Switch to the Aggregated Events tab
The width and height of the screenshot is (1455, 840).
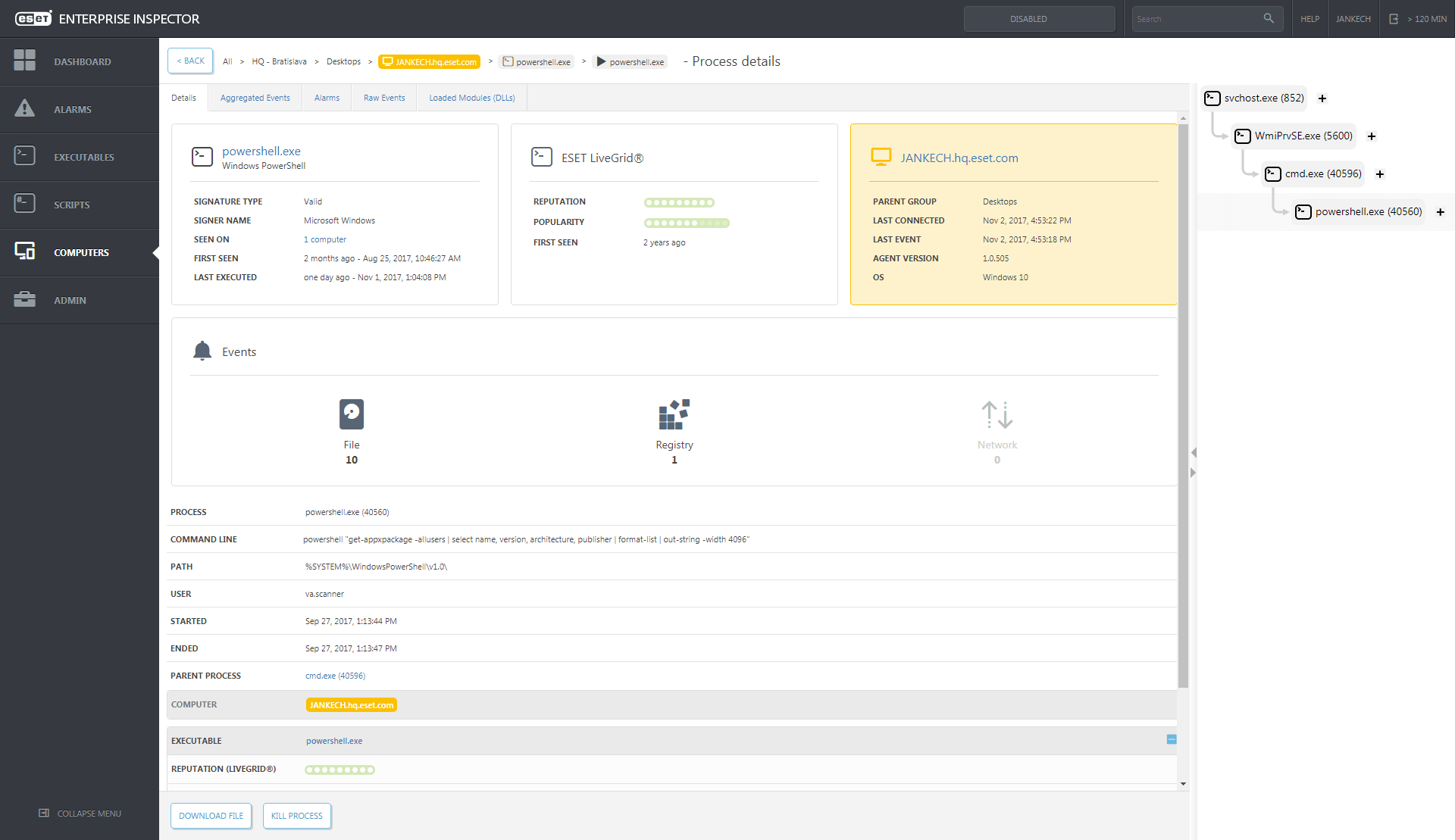(255, 98)
